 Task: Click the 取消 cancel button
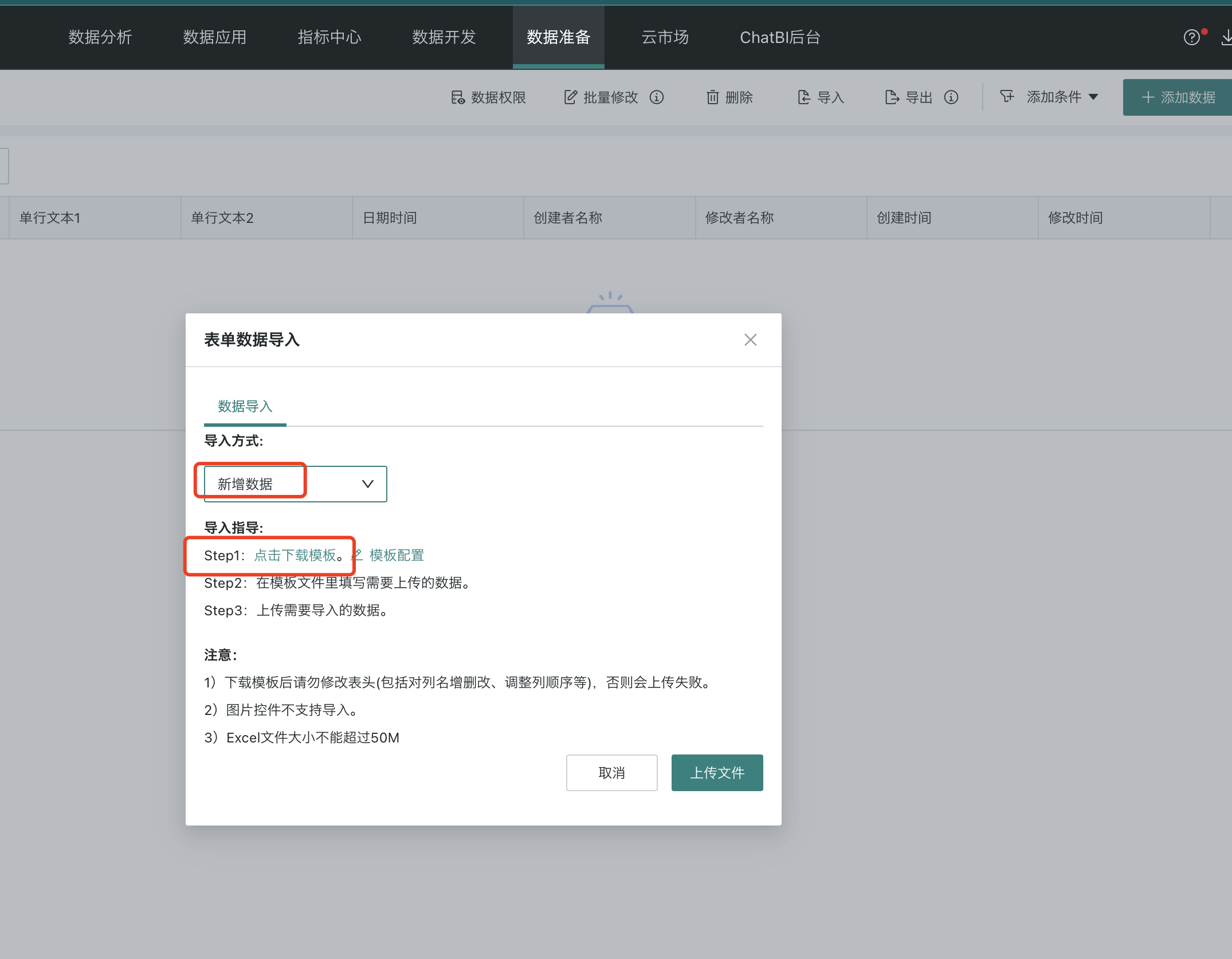click(611, 772)
